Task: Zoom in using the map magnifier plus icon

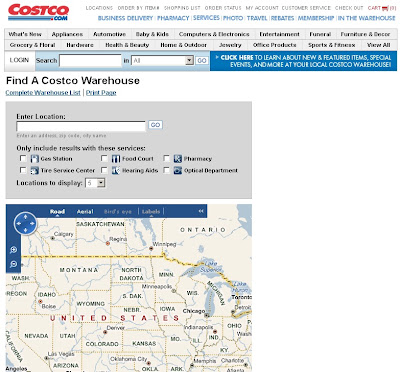Action: point(13,250)
